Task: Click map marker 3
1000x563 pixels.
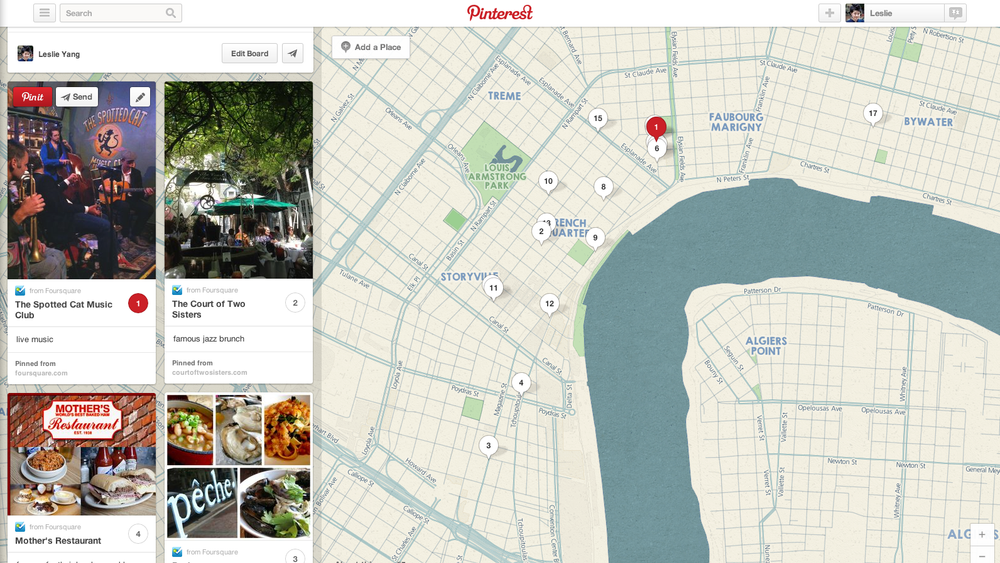Action: pos(489,446)
